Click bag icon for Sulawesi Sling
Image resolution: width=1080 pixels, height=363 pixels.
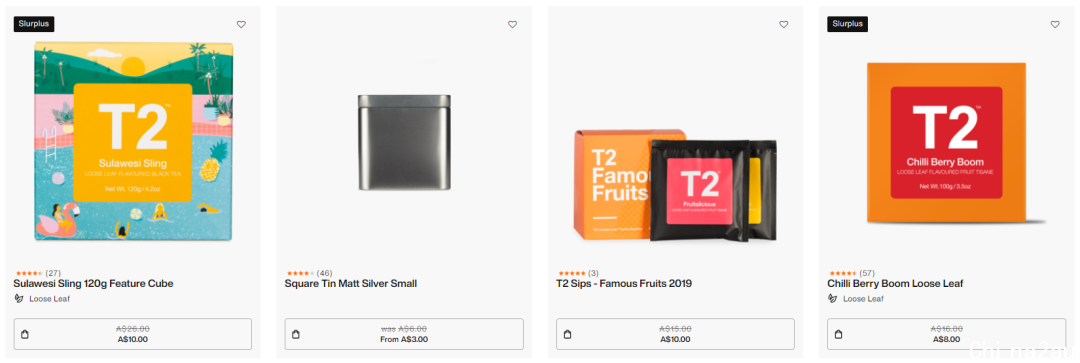pos(25,334)
